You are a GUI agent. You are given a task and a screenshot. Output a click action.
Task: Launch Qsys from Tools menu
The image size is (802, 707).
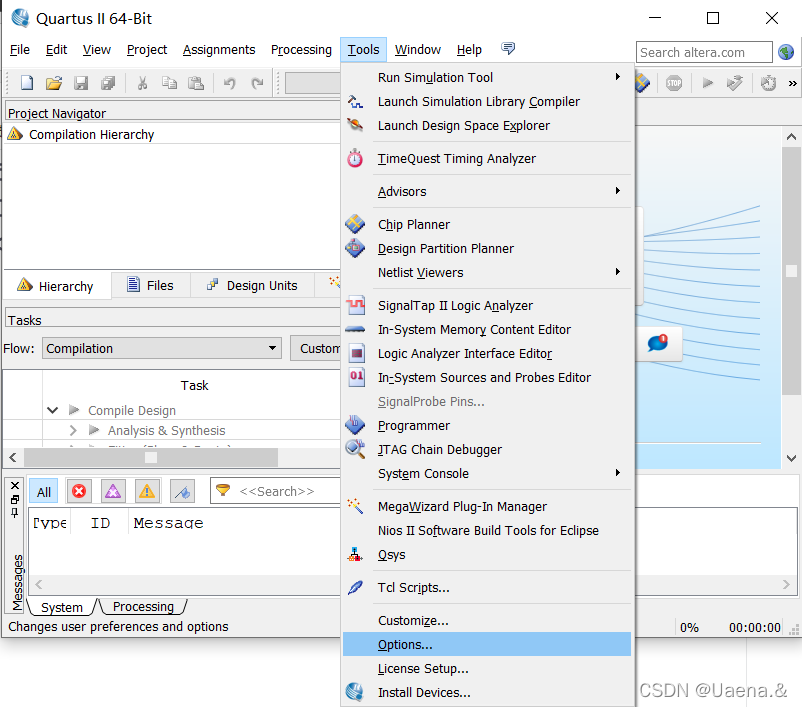click(x=486, y=555)
